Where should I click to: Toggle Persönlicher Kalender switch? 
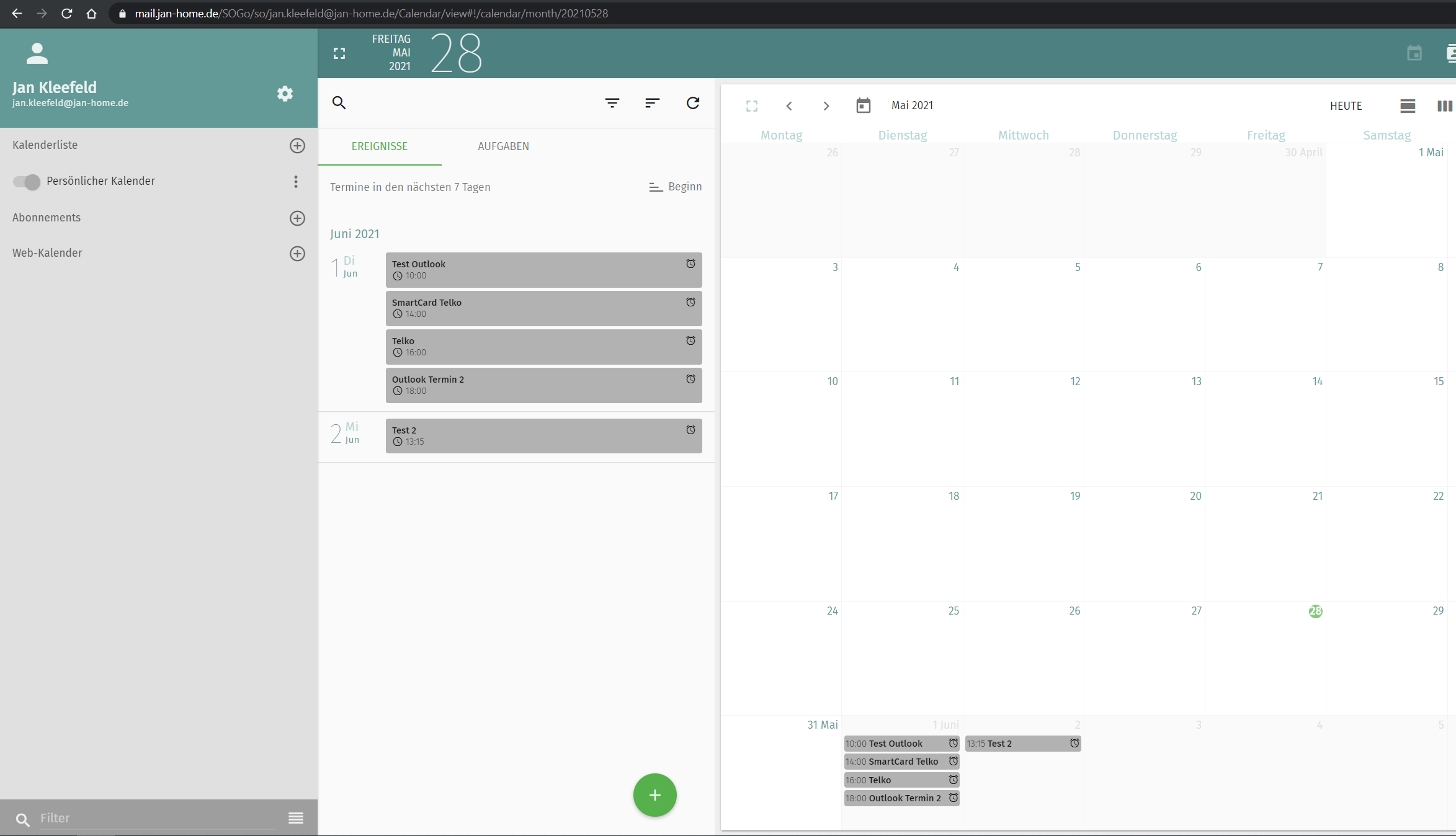(27, 182)
